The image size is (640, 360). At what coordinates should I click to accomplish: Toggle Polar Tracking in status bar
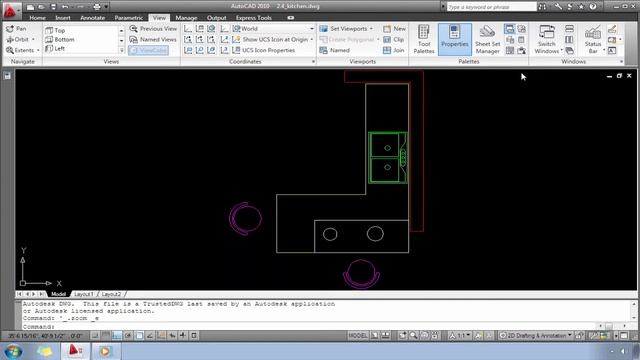(128, 336)
